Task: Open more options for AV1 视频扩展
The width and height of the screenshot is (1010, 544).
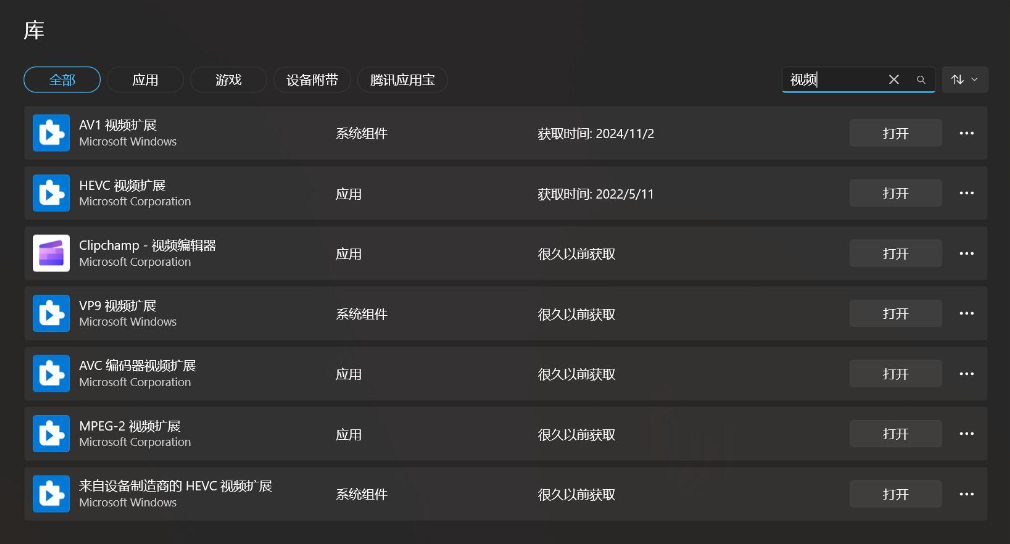Action: pos(966,133)
